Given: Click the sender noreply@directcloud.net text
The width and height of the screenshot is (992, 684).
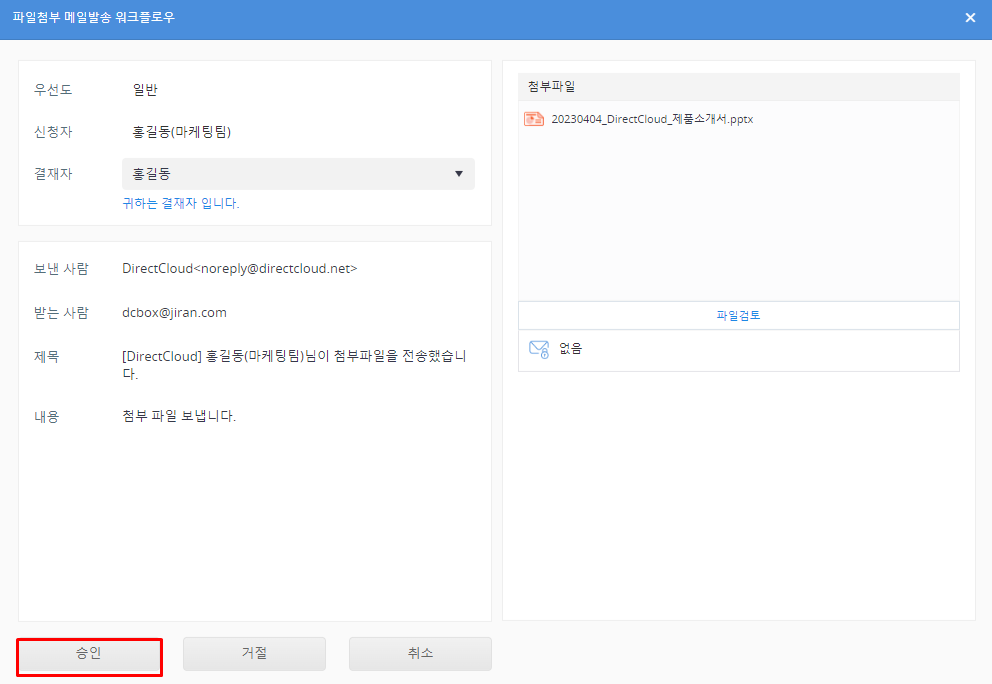Looking at the screenshot, I should coord(239,268).
